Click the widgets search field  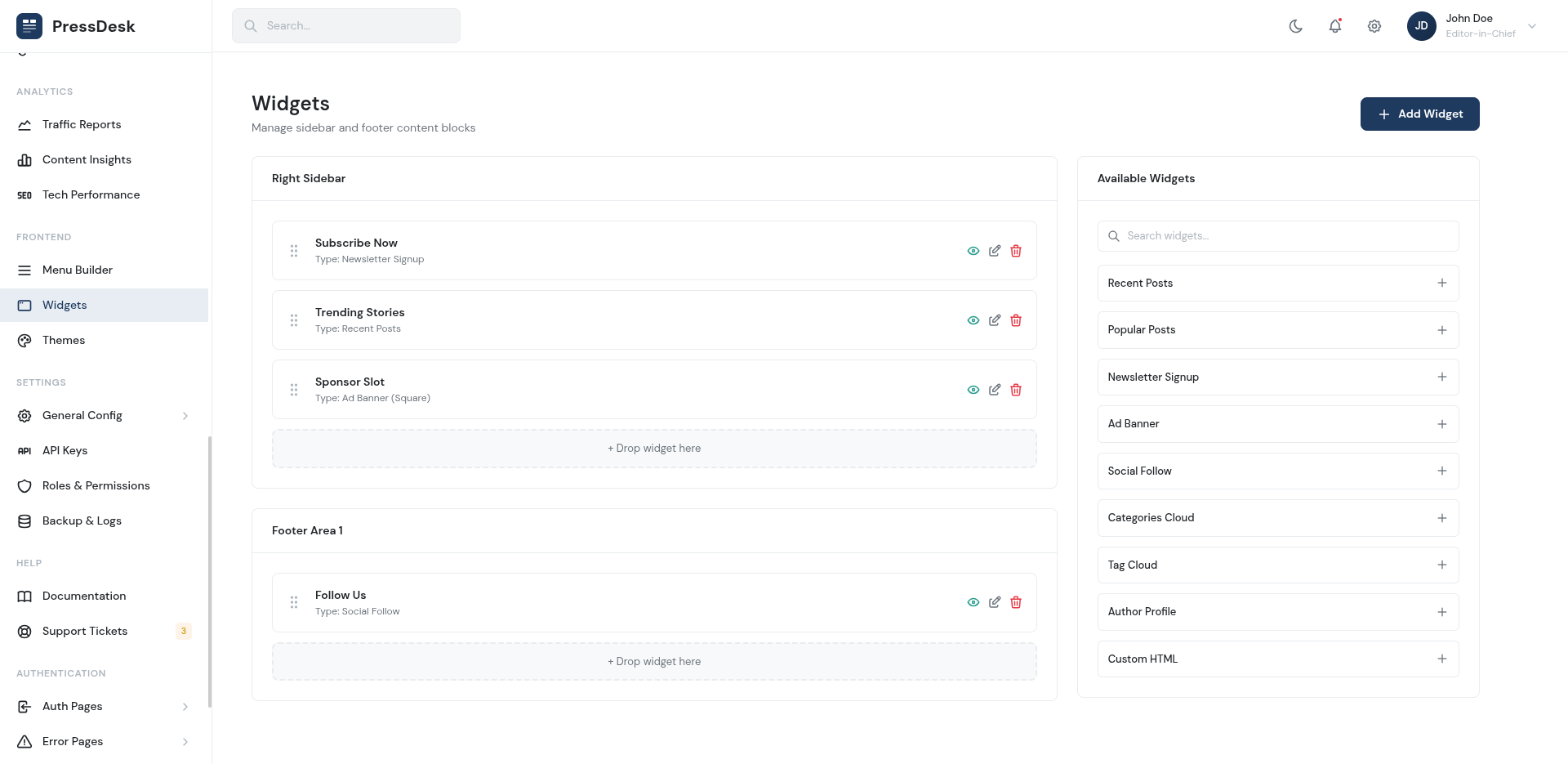[1277, 235]
